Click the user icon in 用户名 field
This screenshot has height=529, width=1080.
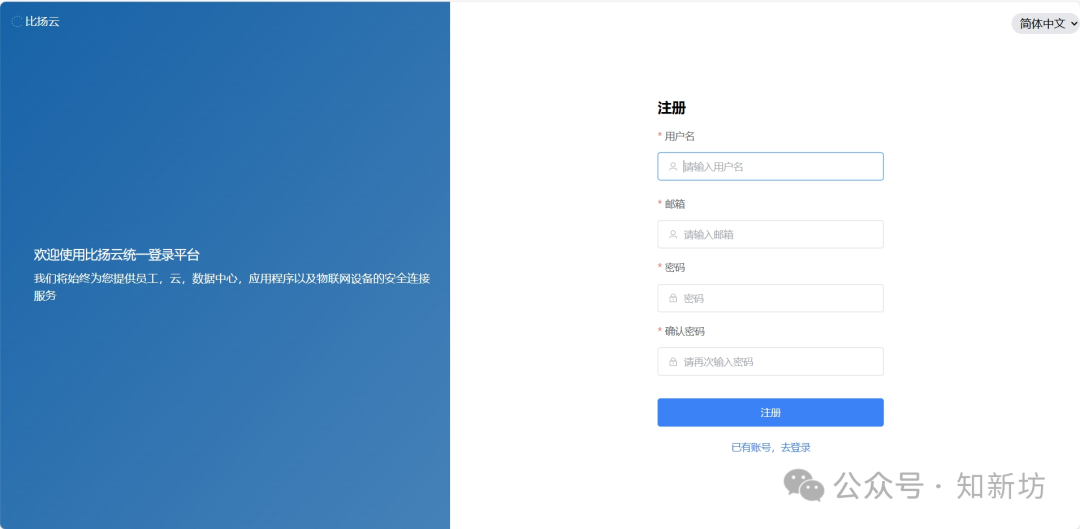click(x=673, y=167)
